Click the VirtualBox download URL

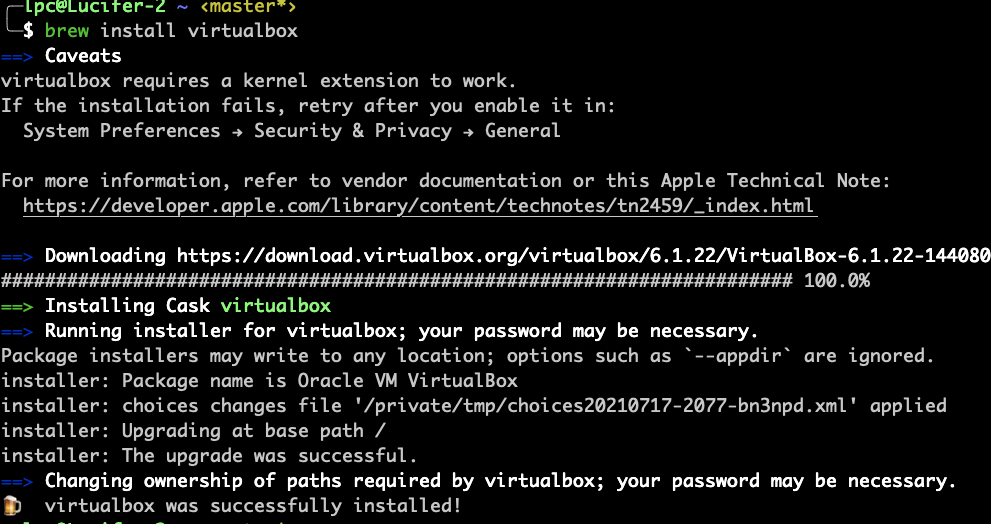[583, 255]
